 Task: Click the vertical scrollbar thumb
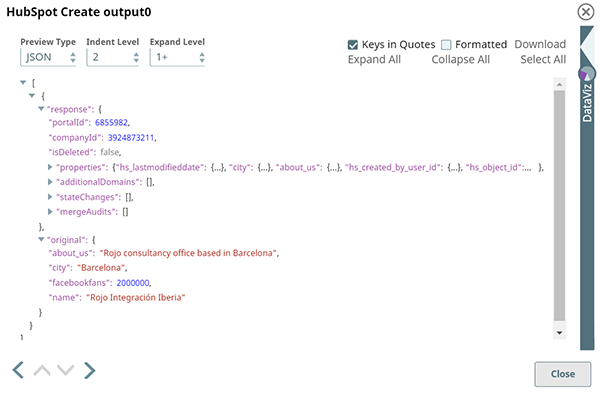(559, 205)
